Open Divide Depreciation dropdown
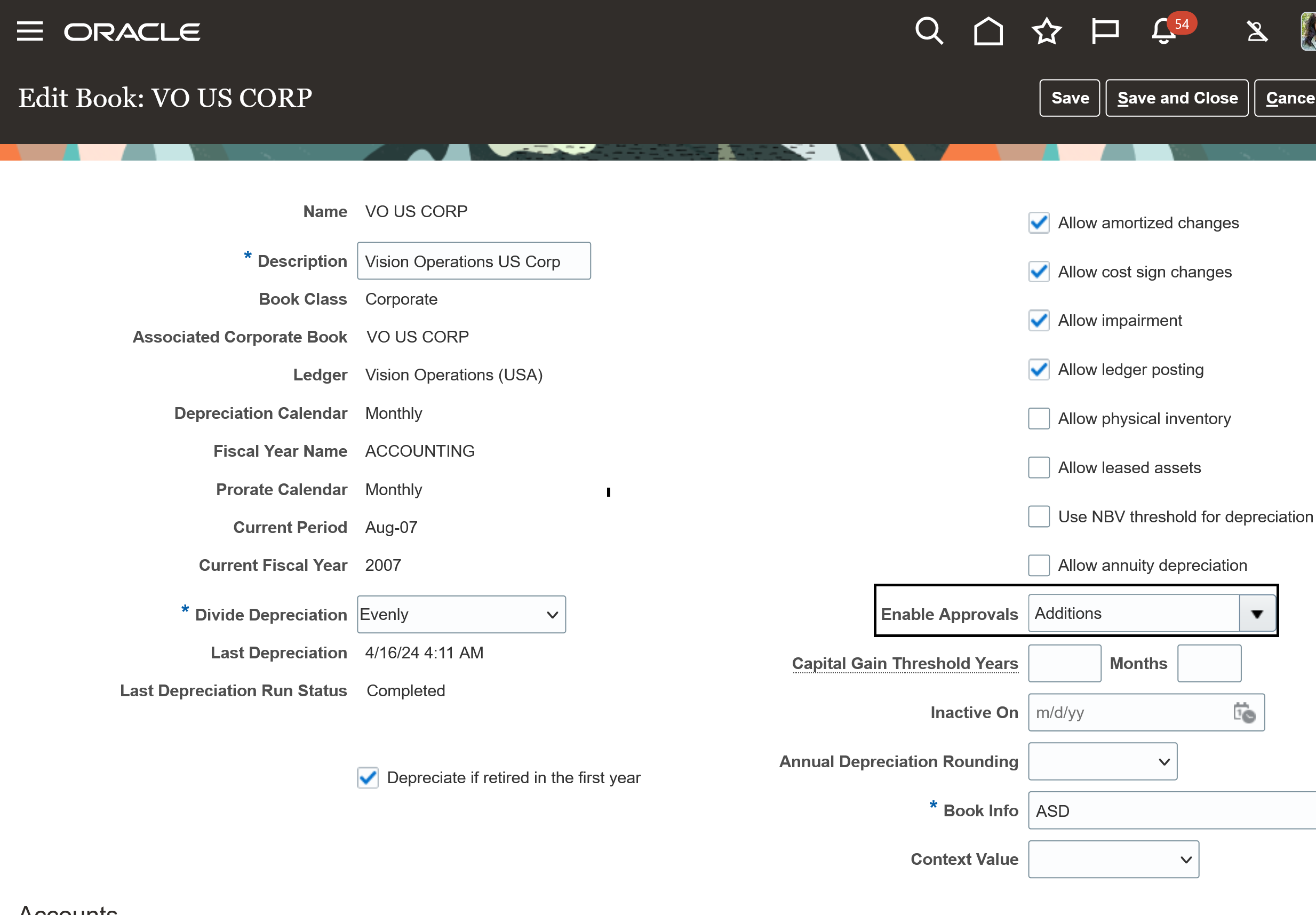The image size is (1316, 915). tap(461, 615)
